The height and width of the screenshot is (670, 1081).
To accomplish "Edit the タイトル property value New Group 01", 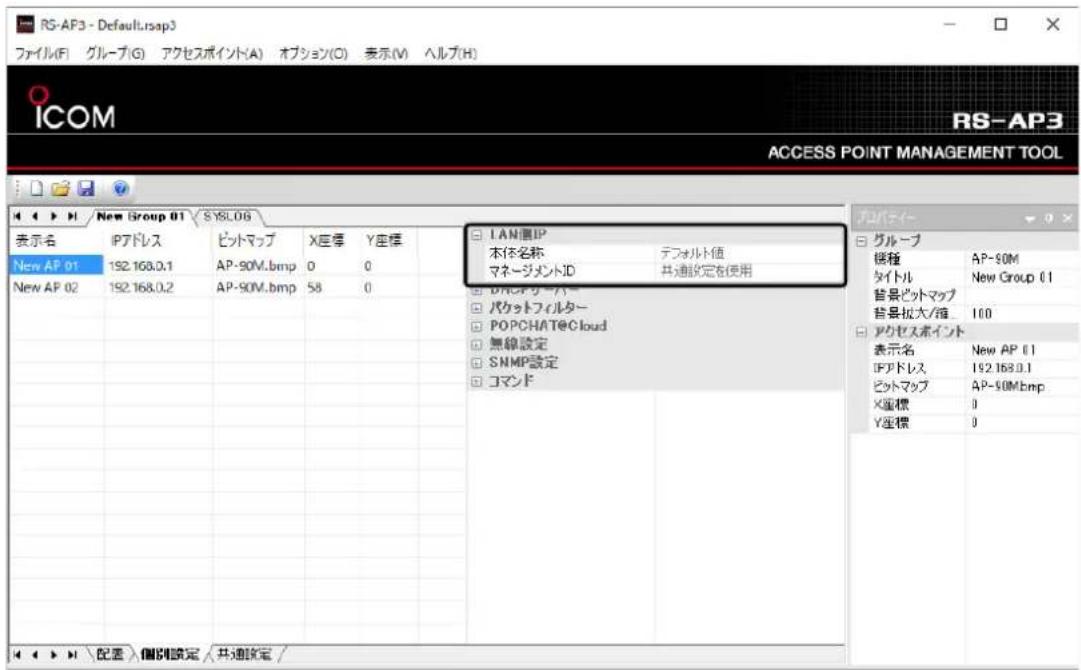I will [1023, 278].
